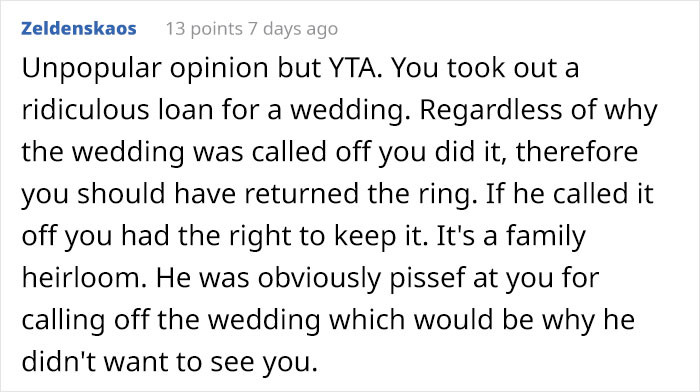Click the word obviously in the comment
Screen dimensions: 700x392
click(319, 278)
